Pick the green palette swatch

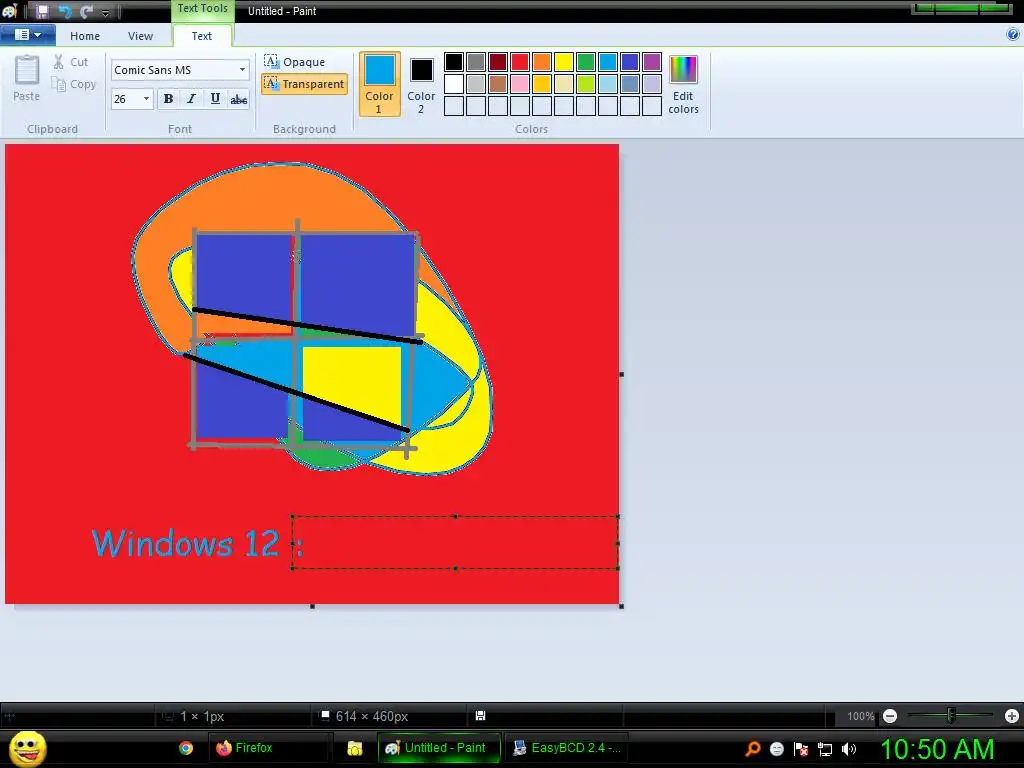point(586,62)
